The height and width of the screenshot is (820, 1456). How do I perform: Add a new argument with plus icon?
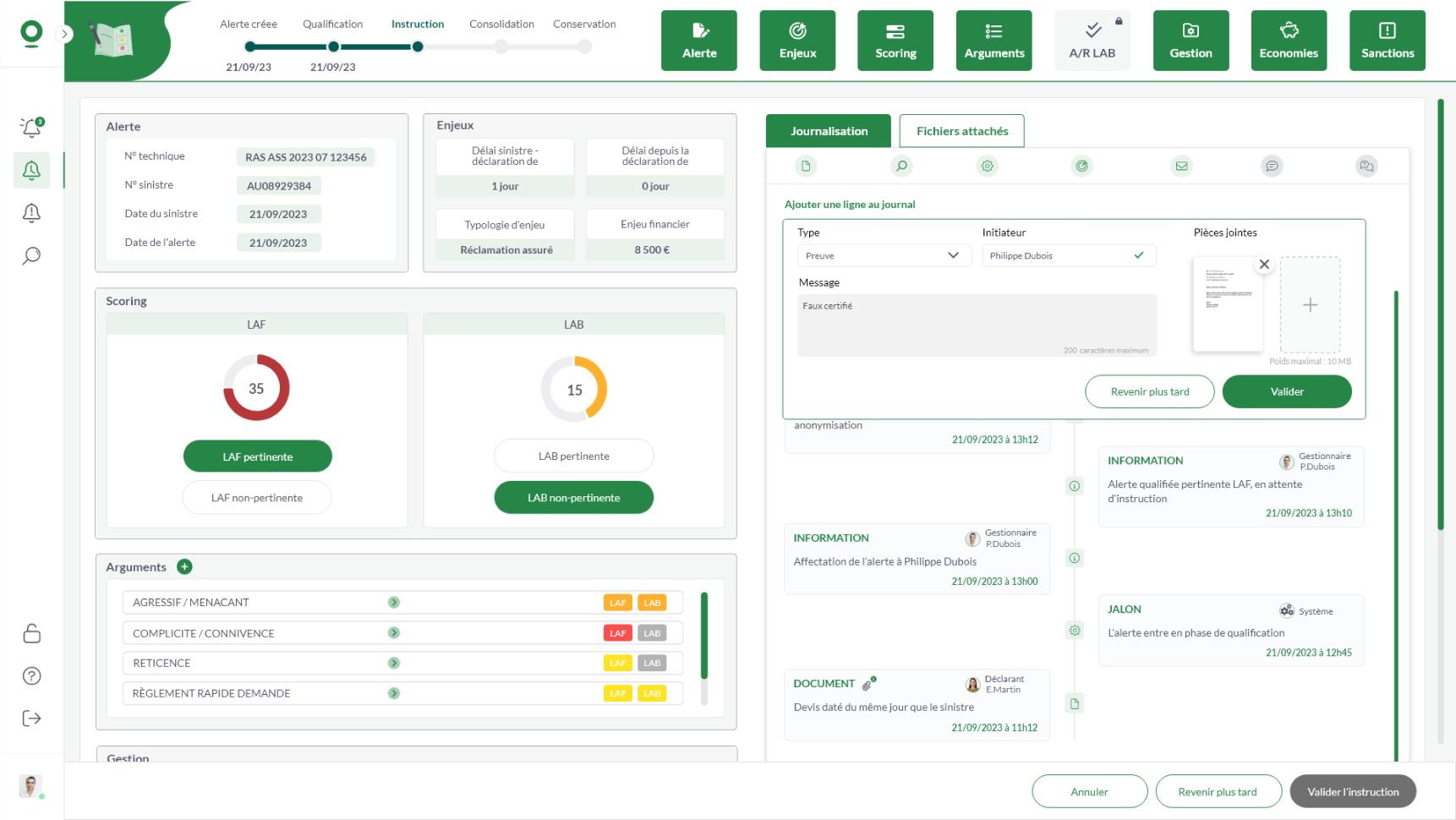(x=184, y=566)
